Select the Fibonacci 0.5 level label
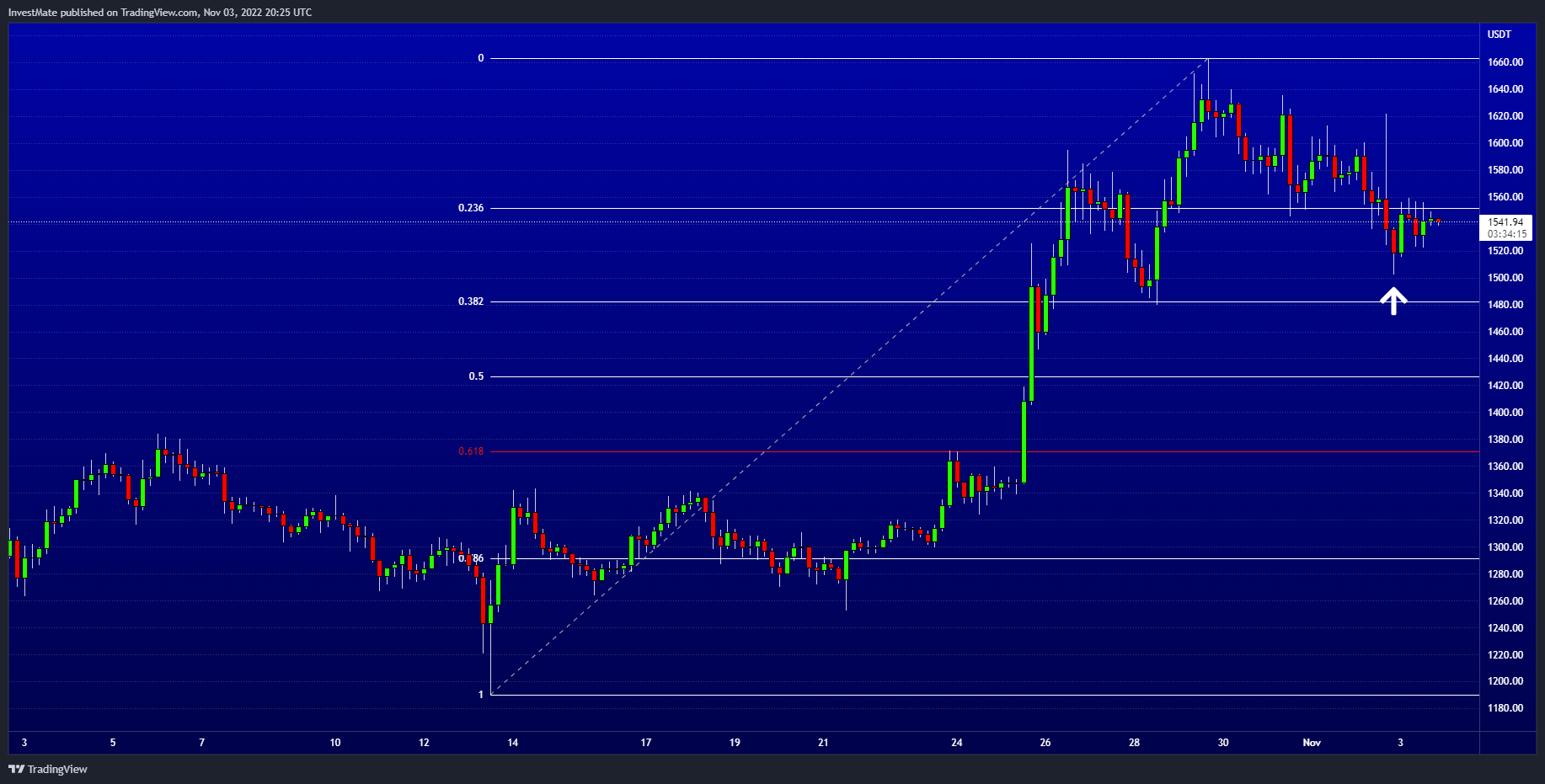Image resolution: width=1545 pixels, height=784 pixels. (x=477, y=376)
